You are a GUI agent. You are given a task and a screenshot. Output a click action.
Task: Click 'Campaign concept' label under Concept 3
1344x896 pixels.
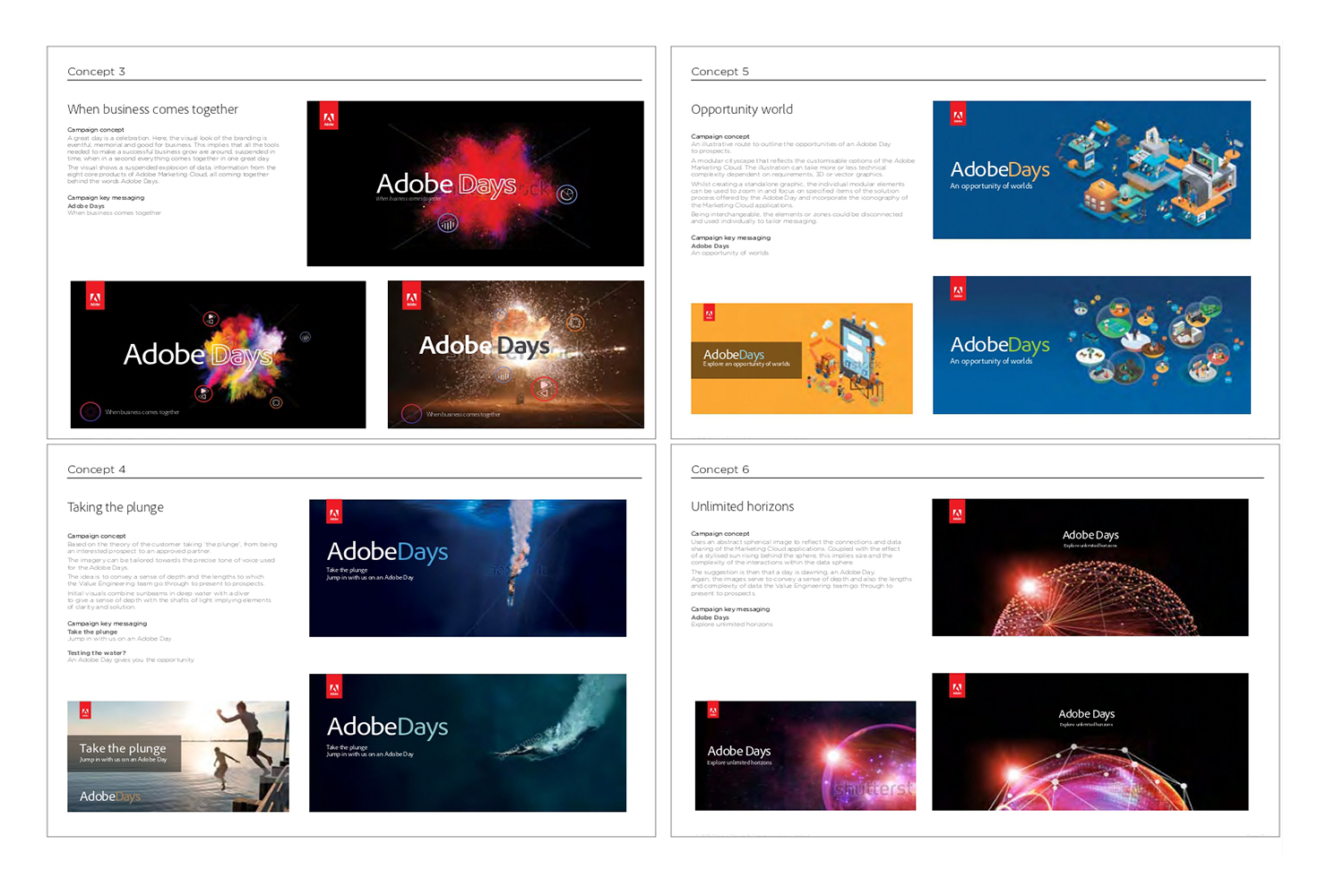(96, 130)
